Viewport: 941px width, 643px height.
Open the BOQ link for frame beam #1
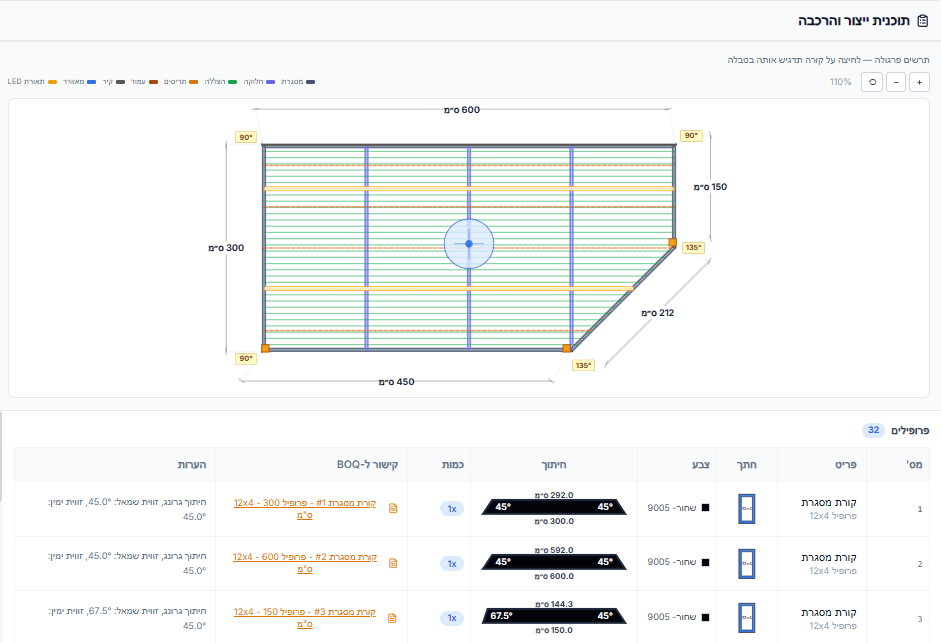304,508
